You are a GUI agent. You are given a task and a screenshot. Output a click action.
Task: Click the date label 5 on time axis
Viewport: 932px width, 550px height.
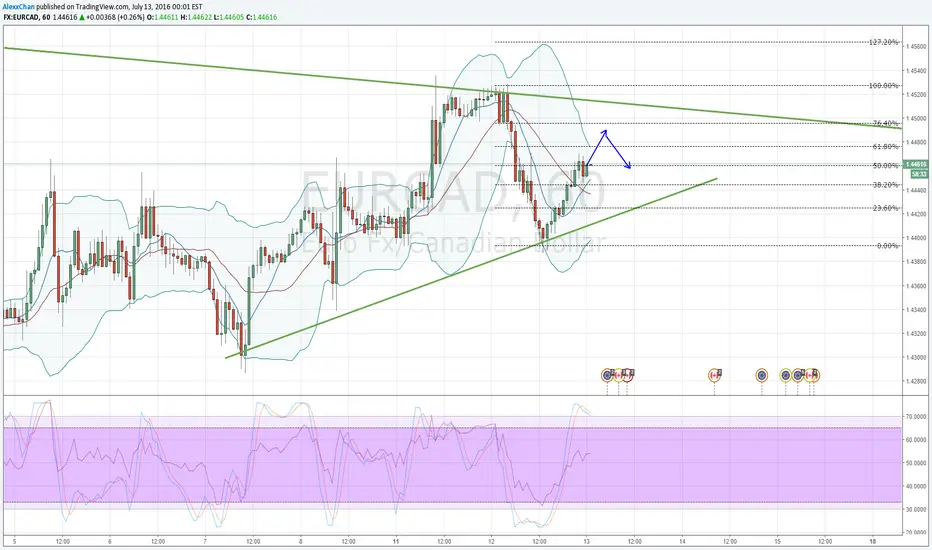click(x=14, y=542)
